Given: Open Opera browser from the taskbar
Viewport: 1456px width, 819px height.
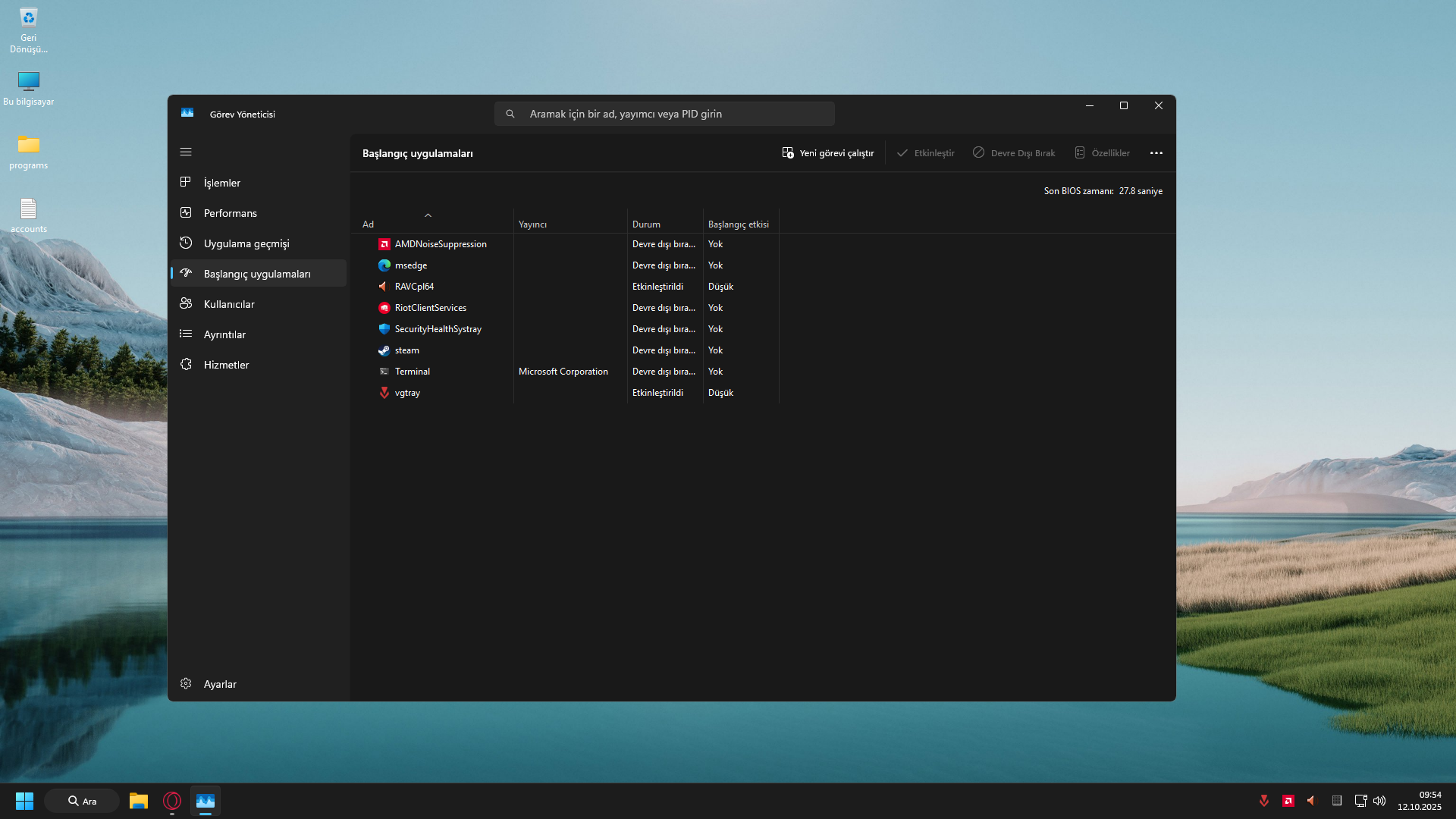Looking at the screenshot, I should [x=172, y=801].
